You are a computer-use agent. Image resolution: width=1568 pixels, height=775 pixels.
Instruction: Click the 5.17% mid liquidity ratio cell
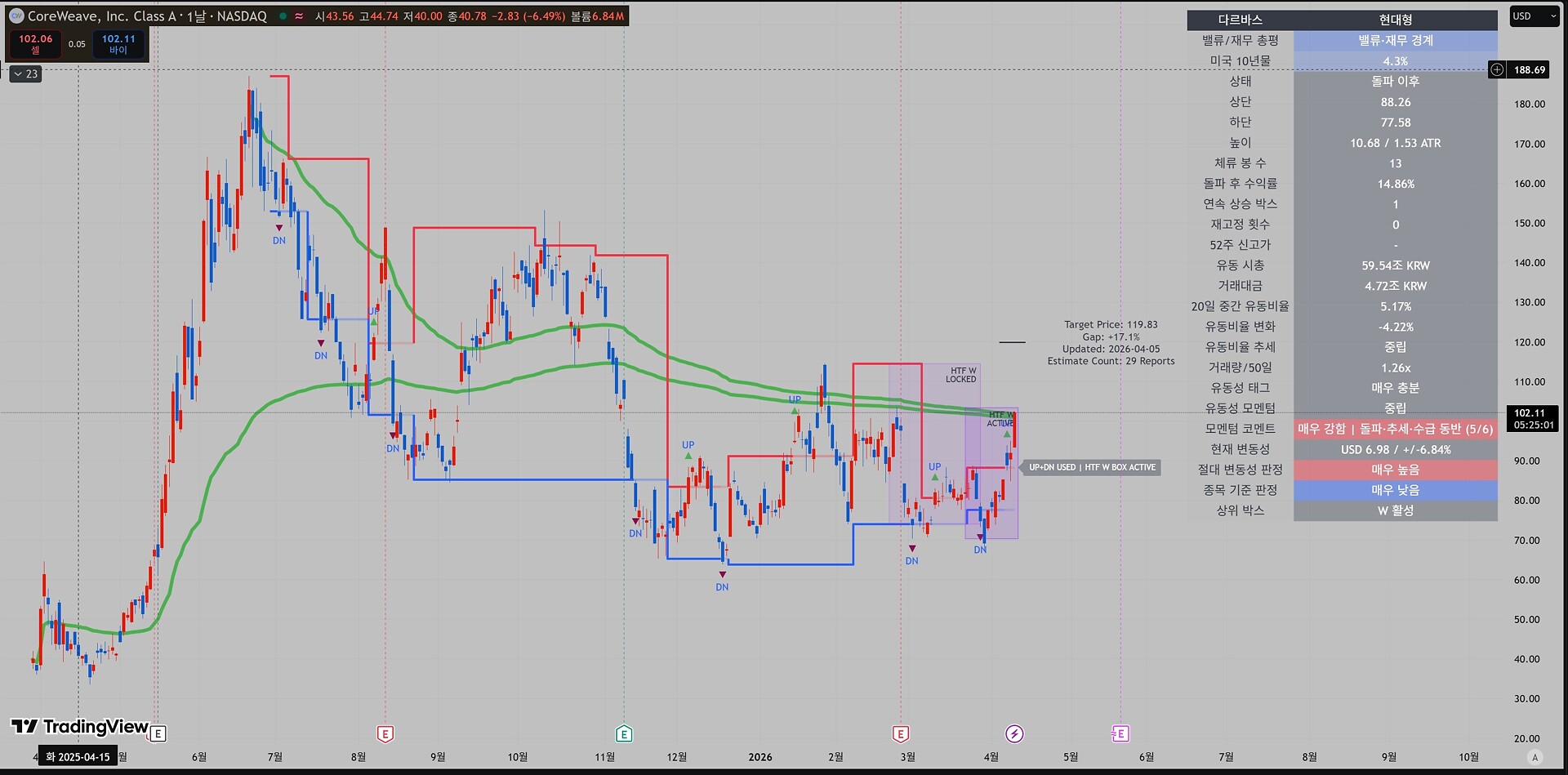tap(1396, 305)
